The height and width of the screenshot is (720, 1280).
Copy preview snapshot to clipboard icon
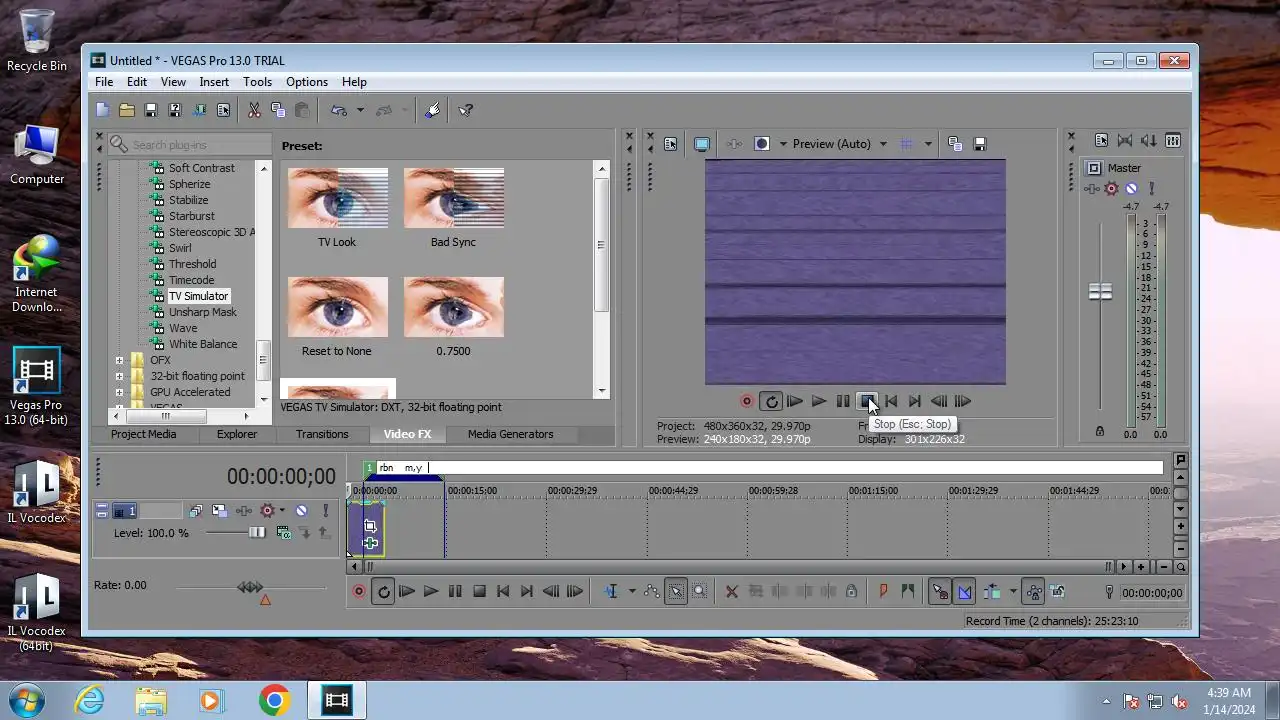point(954,144)
